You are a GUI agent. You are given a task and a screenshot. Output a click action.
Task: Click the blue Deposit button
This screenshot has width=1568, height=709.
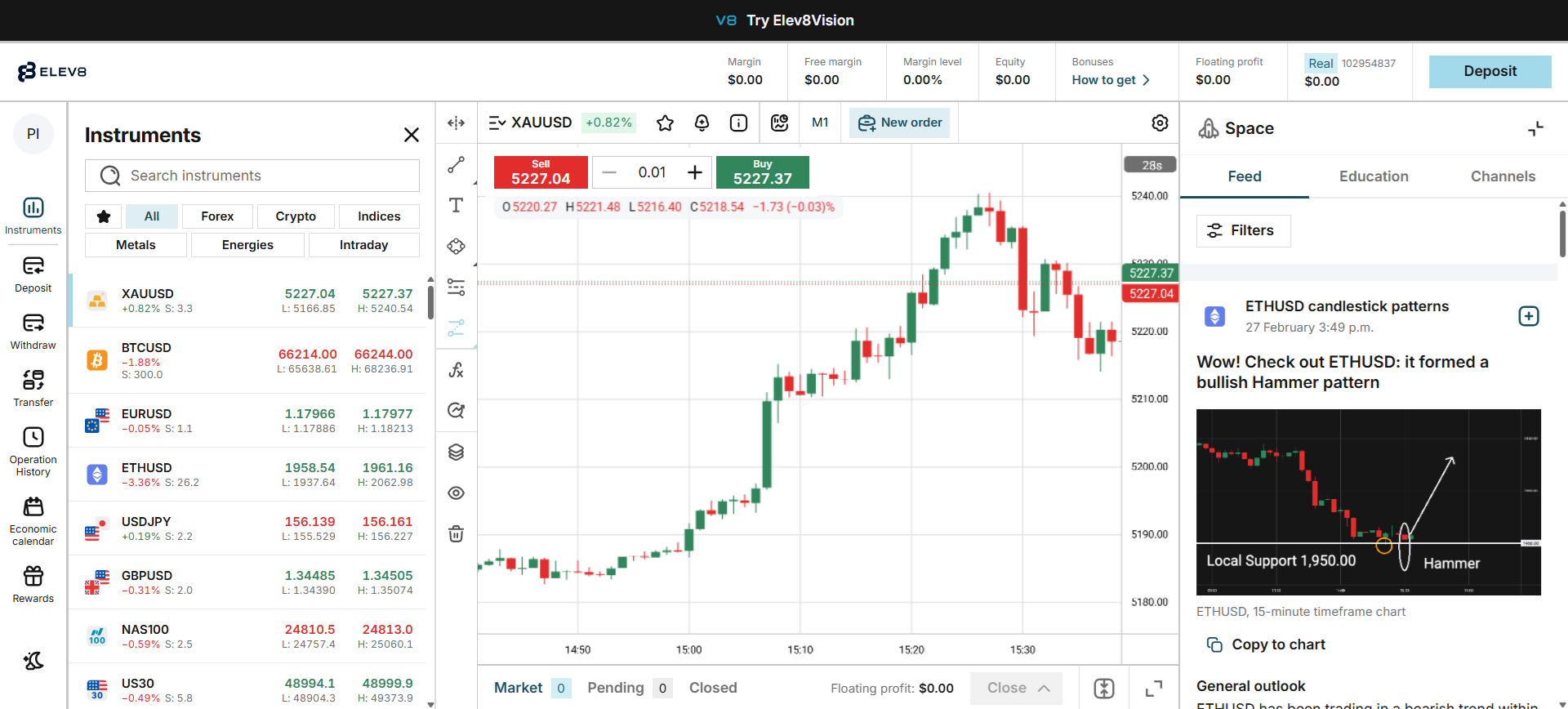click(x=1490, y=71)
